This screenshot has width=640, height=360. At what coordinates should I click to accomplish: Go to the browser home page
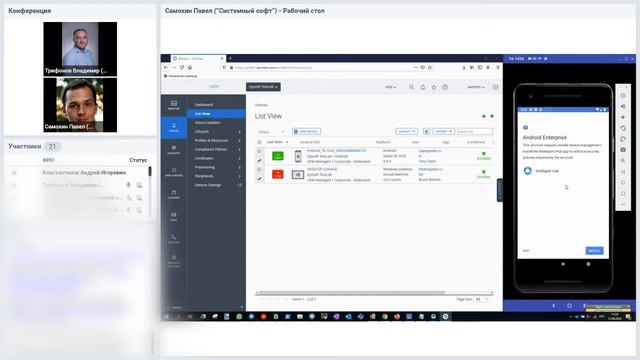(x=190, y=67)
